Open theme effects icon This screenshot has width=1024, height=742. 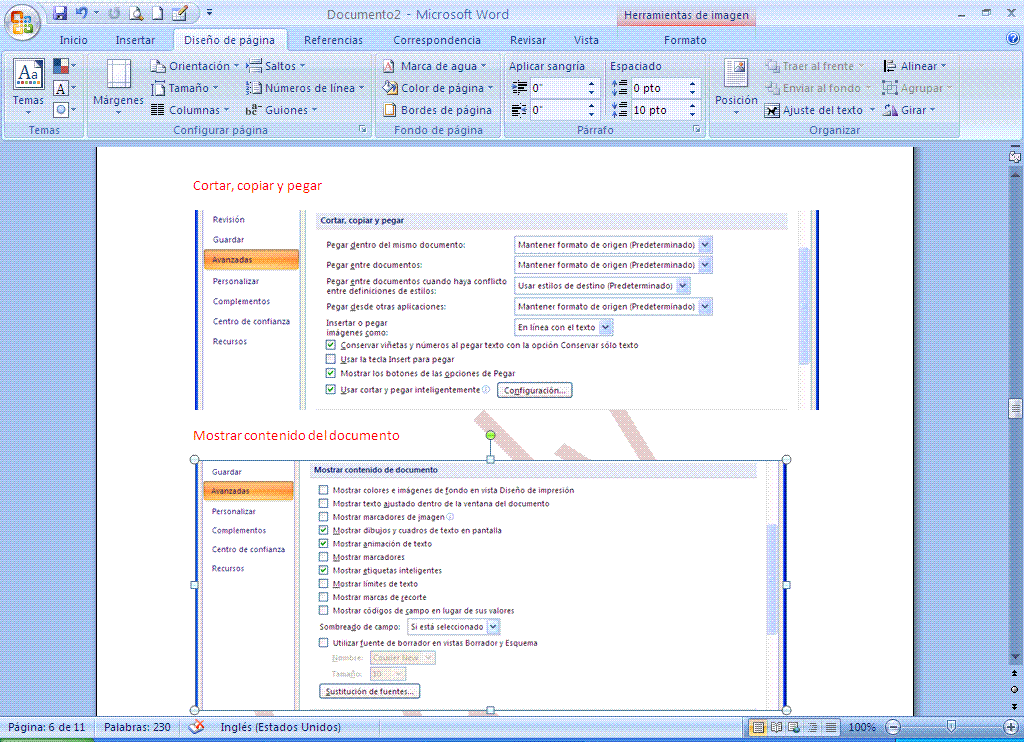point(64,109)
